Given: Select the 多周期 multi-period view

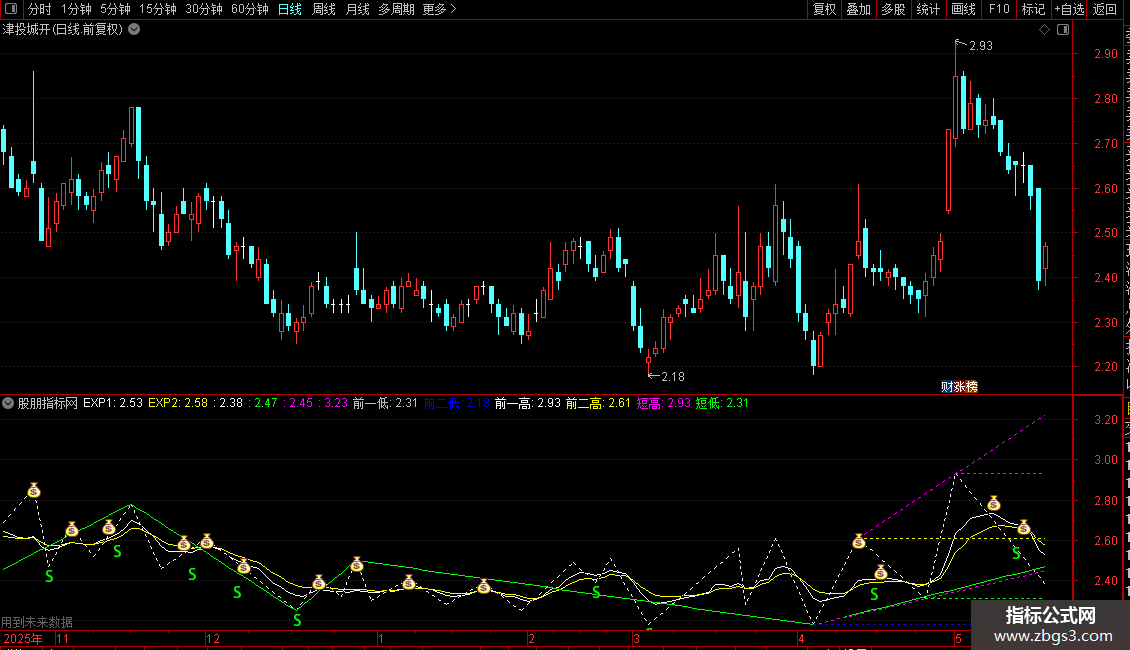Looking at the screenshot, I should point(396,9).
